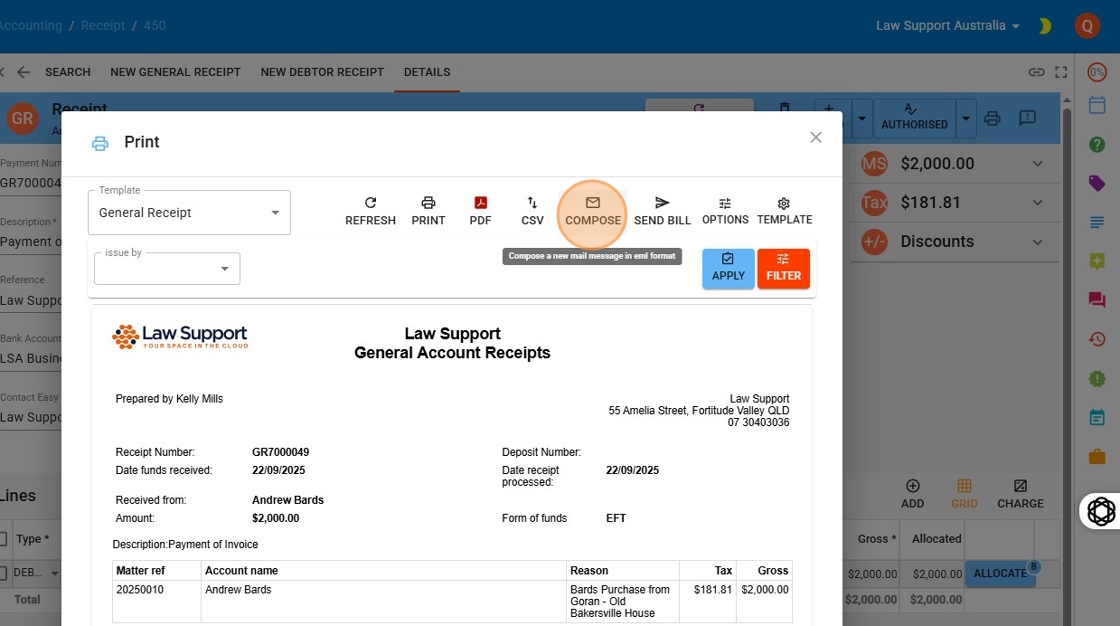
Task: Toggle dark mode moon icon
Action: coord(1045,26)
